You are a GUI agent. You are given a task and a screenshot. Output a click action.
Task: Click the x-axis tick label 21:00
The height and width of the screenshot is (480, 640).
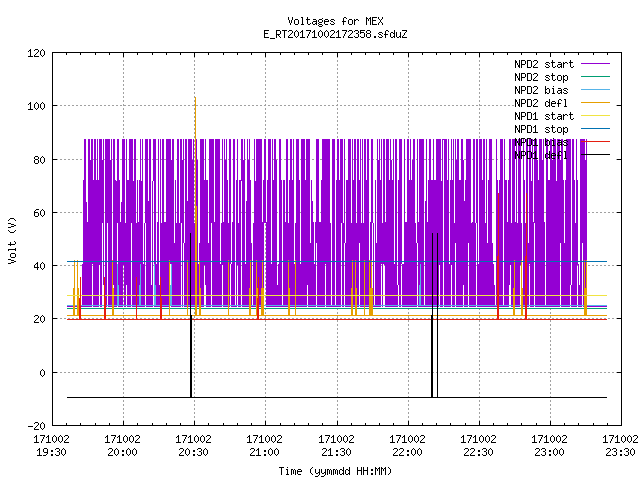(x=264, y=452)
